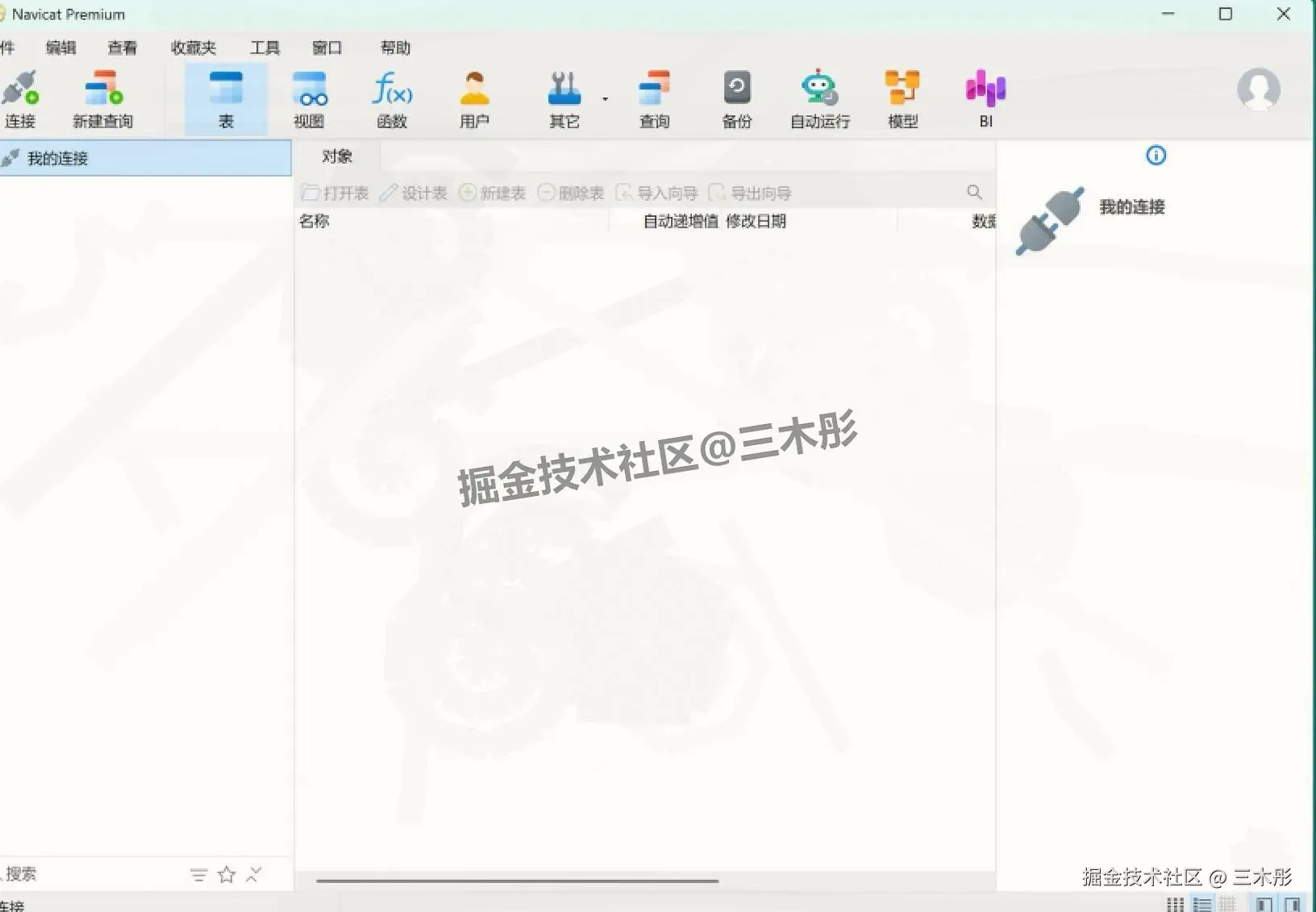Select 我的连接 in the sidebar
The width and height of the screenshot is (1316, 912).
pyautogui.click(x=56, y=157)
